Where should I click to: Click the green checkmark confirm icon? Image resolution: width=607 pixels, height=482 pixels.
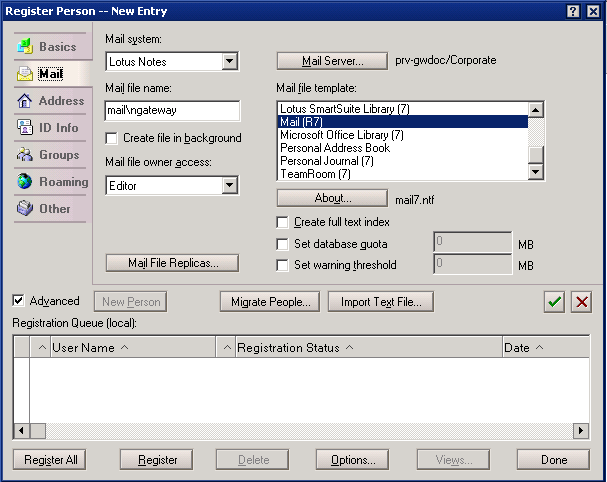[x=554, y=302]
